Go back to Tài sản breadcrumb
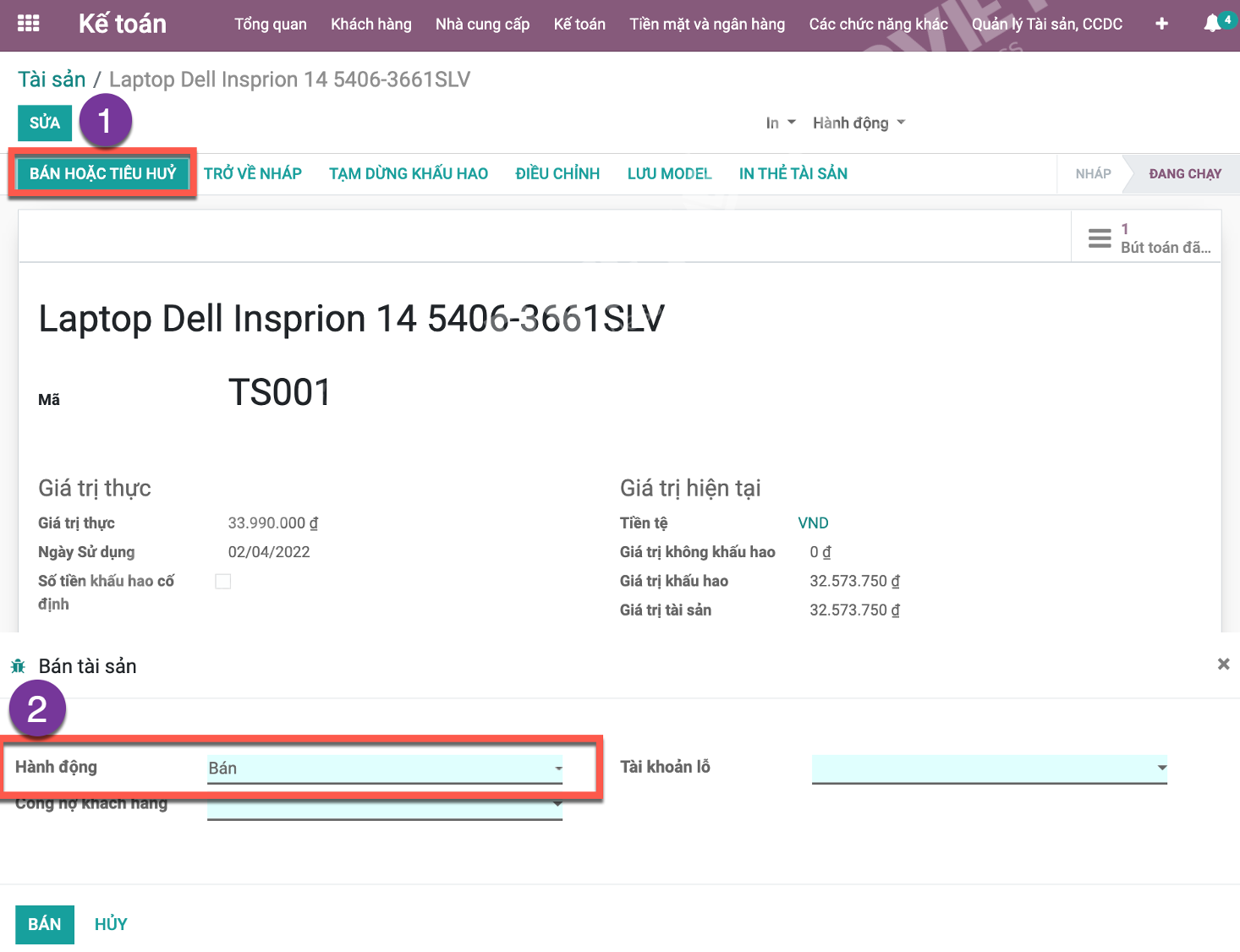 [x=52, y=79]
